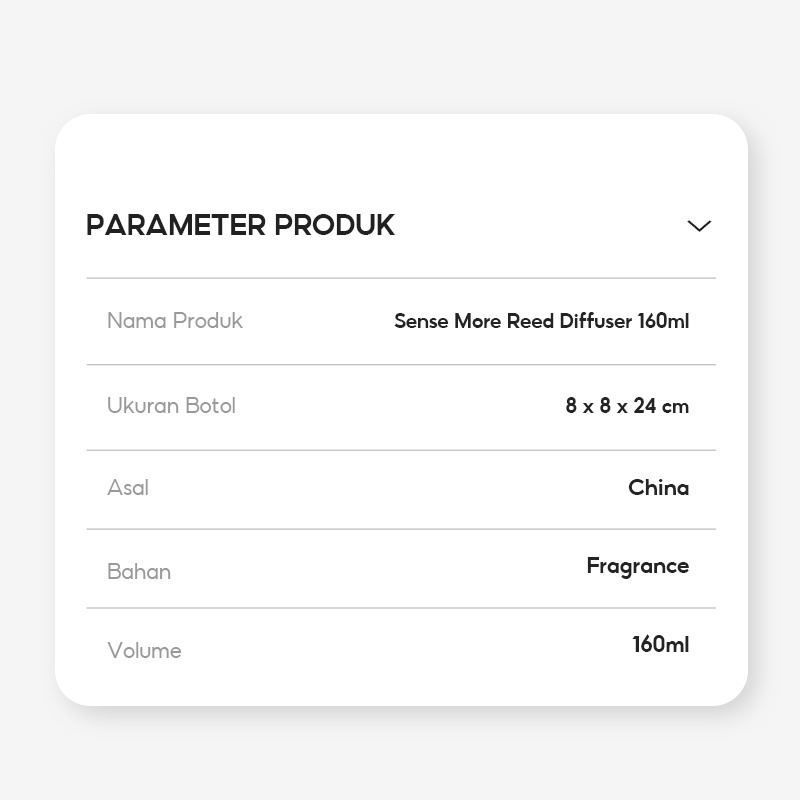Click the word Diffuser in product name
Viewport: 800px width, 800px height.
coord(596,321)
